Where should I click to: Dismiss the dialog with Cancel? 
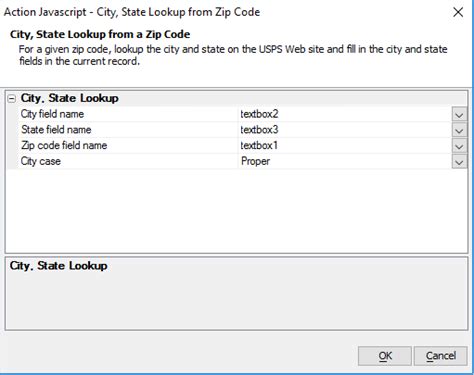pos(440,356)
